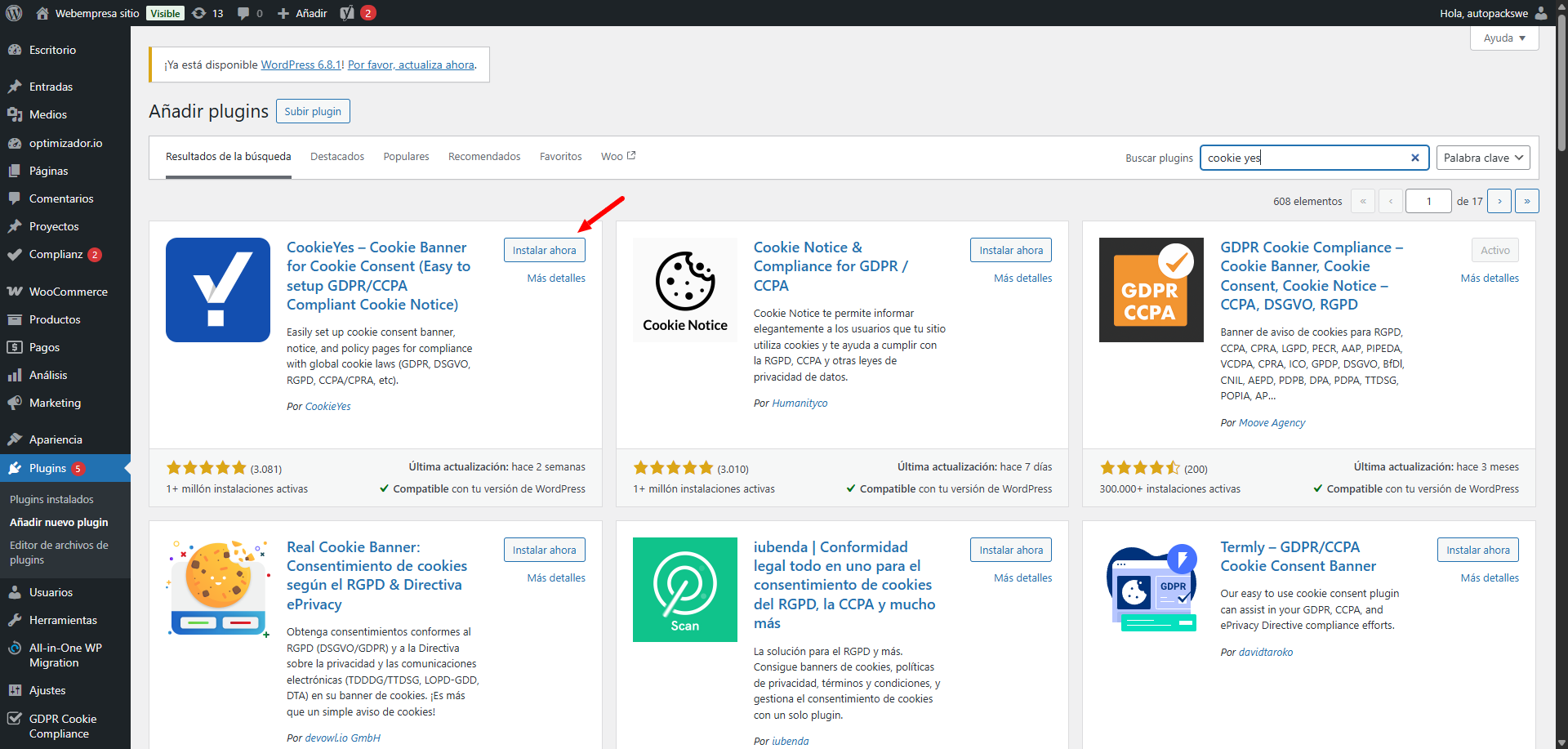Install Cookie Notice & Compliance plugin
The height and width of the screenshot is (749, 1568).
click(x=1011, y=250)
